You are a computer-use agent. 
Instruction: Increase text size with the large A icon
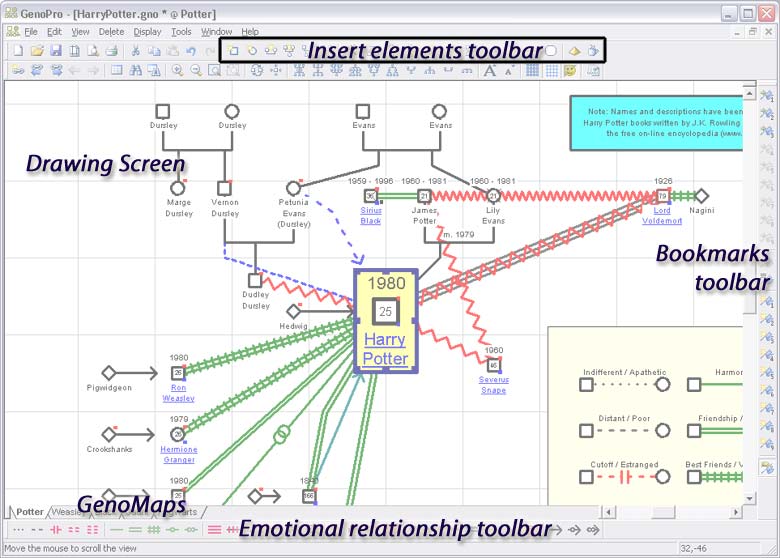[x=490, y=71]
